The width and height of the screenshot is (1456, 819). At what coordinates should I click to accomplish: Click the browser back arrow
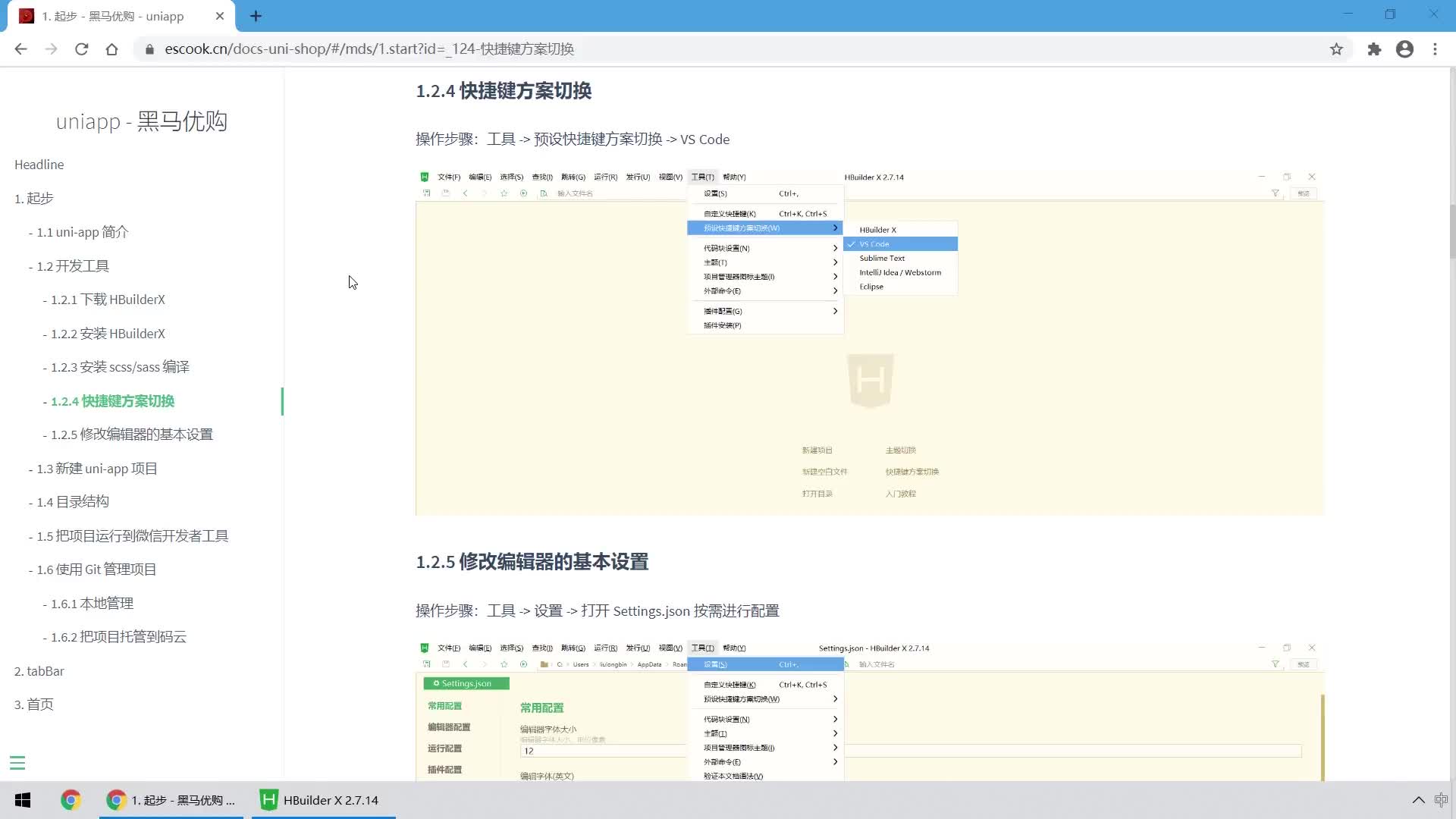(x=20, y=49)
